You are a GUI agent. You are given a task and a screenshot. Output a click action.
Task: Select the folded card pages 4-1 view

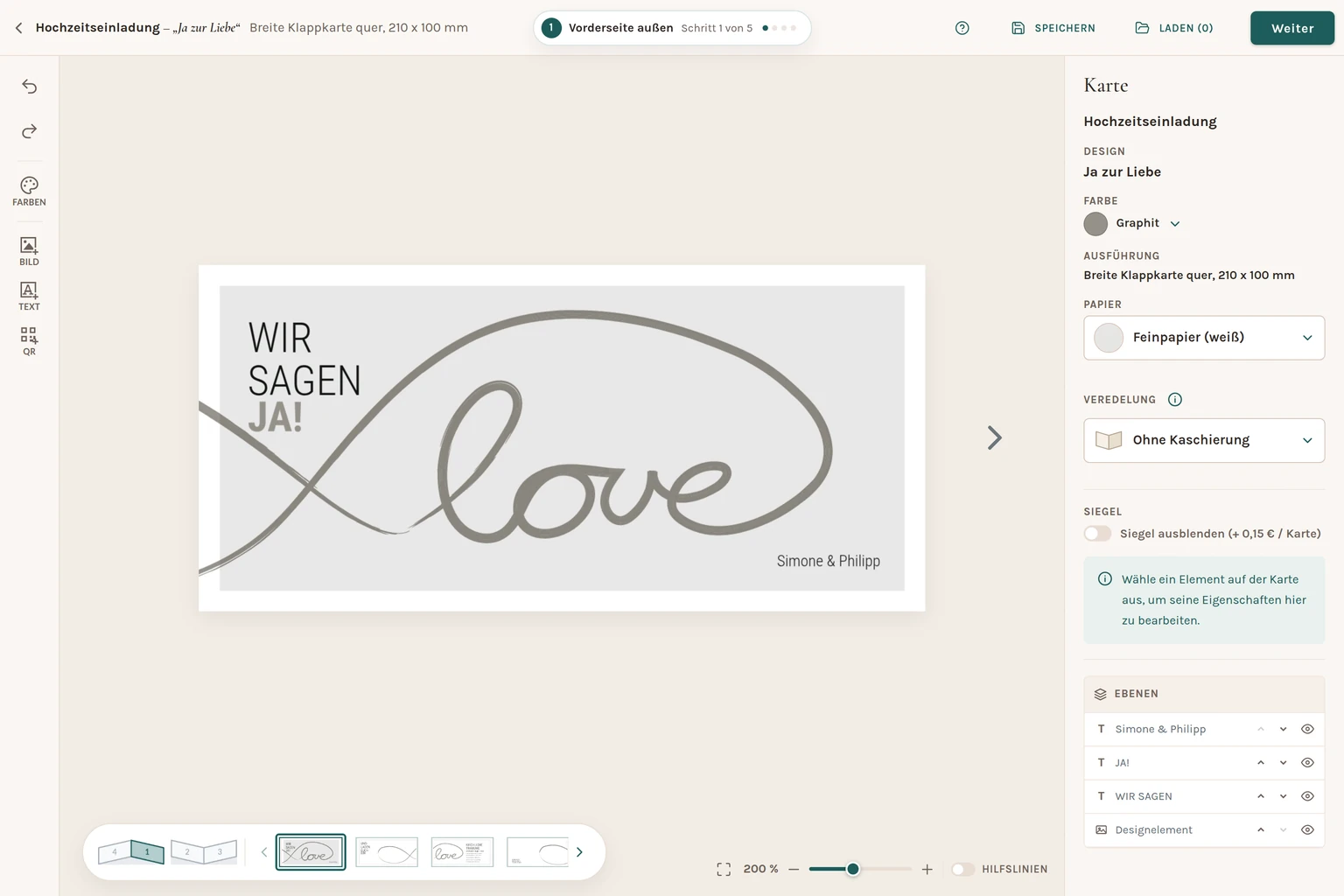coord(131,851)
